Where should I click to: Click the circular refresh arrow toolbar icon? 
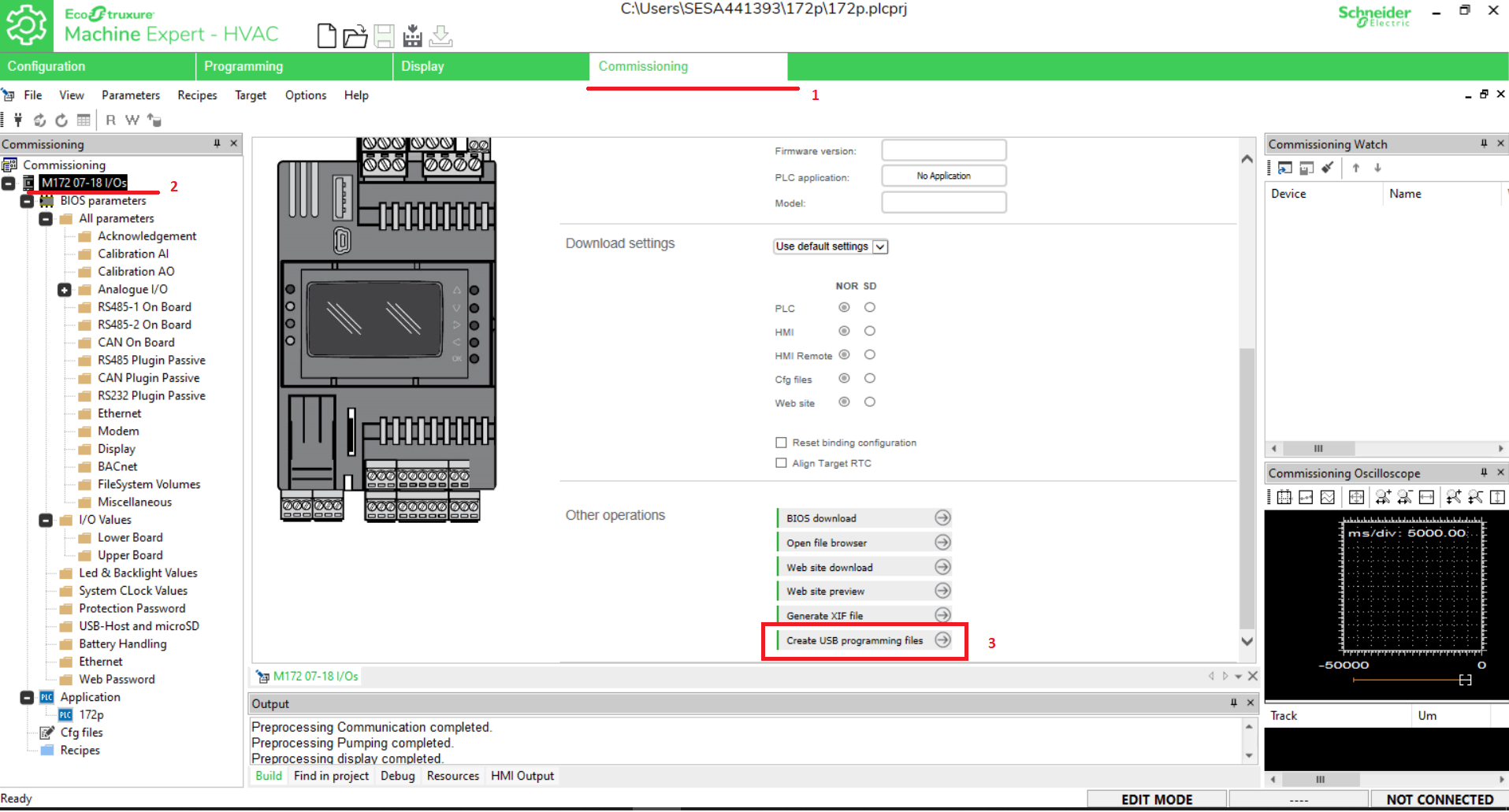tap(61, 121)
